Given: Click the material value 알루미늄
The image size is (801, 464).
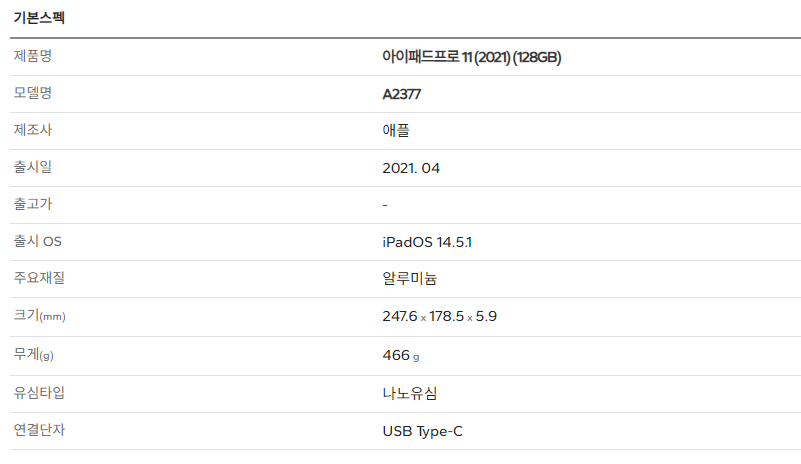Looking at the screenshot, I should click(x=410, y=279).
